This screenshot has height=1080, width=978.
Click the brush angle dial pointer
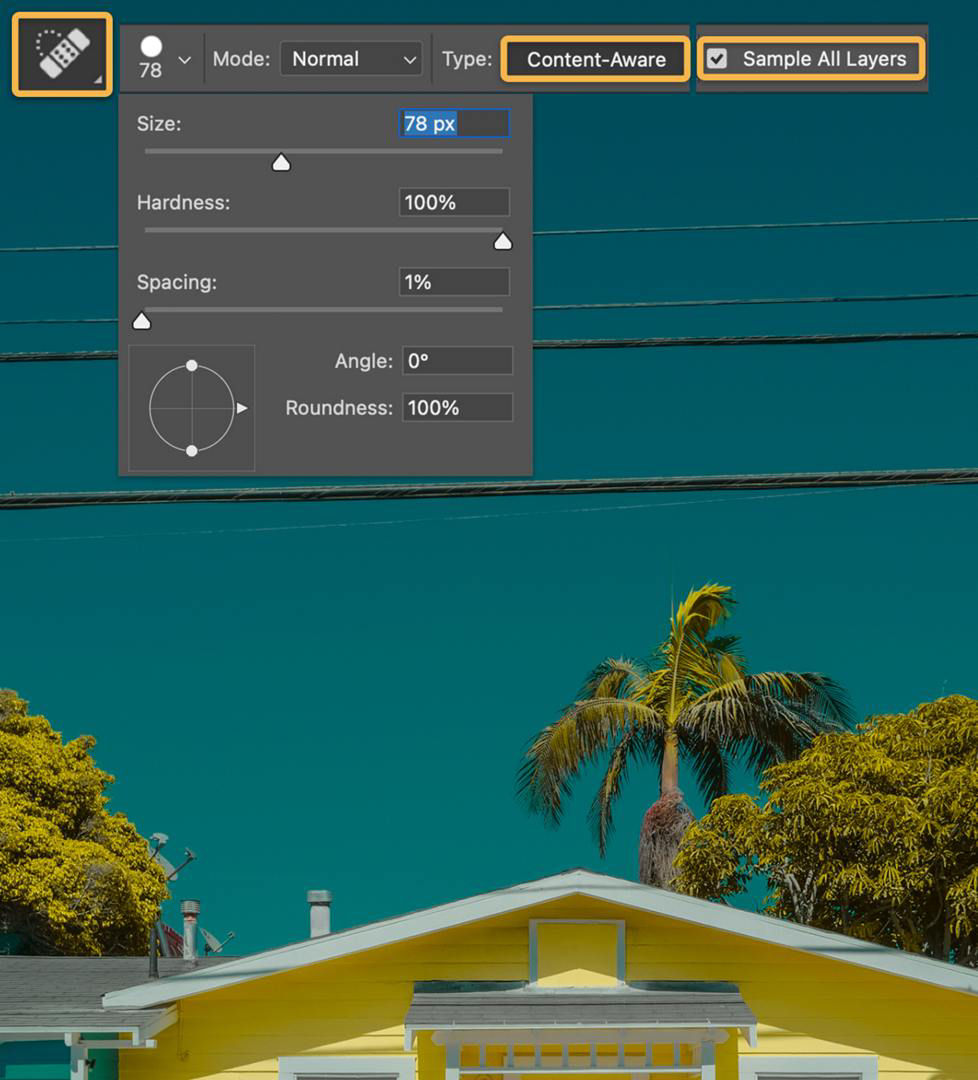pos(244,407)
